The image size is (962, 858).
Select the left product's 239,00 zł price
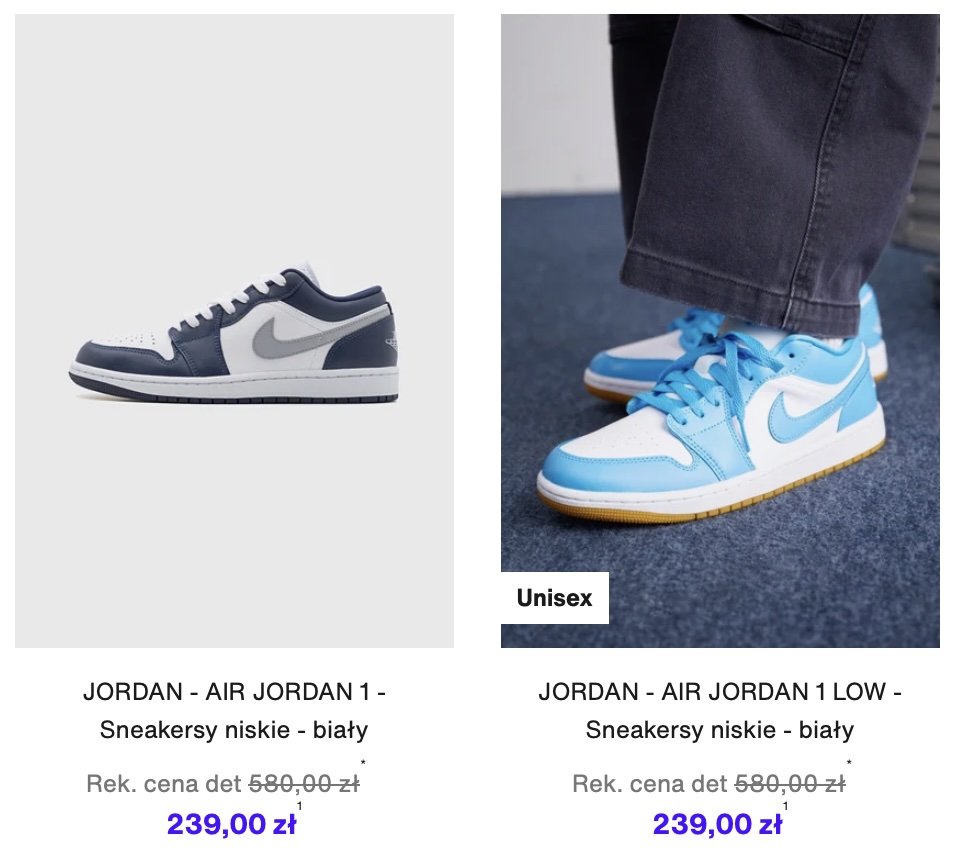click(231, 824)
